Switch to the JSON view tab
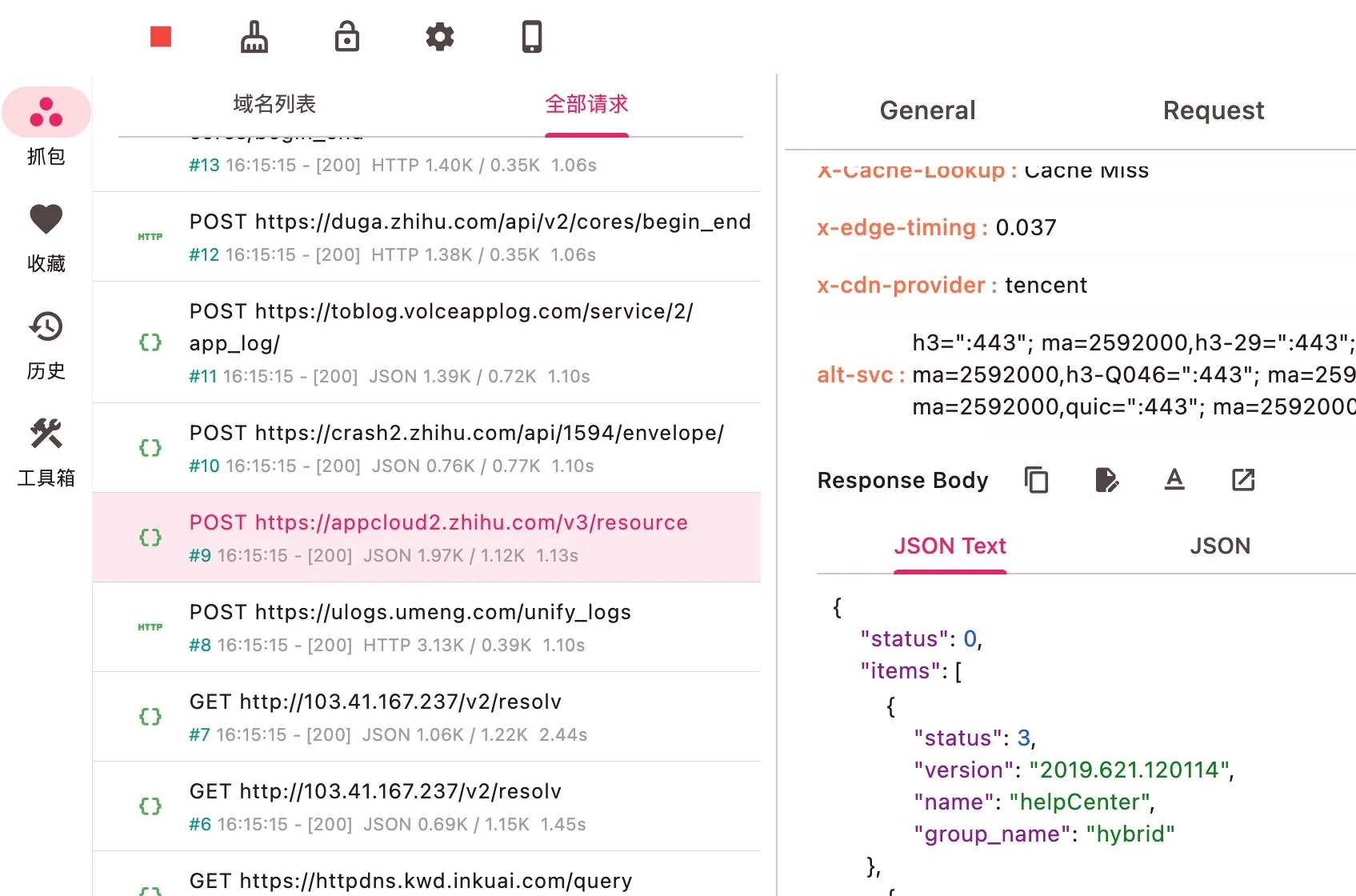 (x=1219, y=546)
